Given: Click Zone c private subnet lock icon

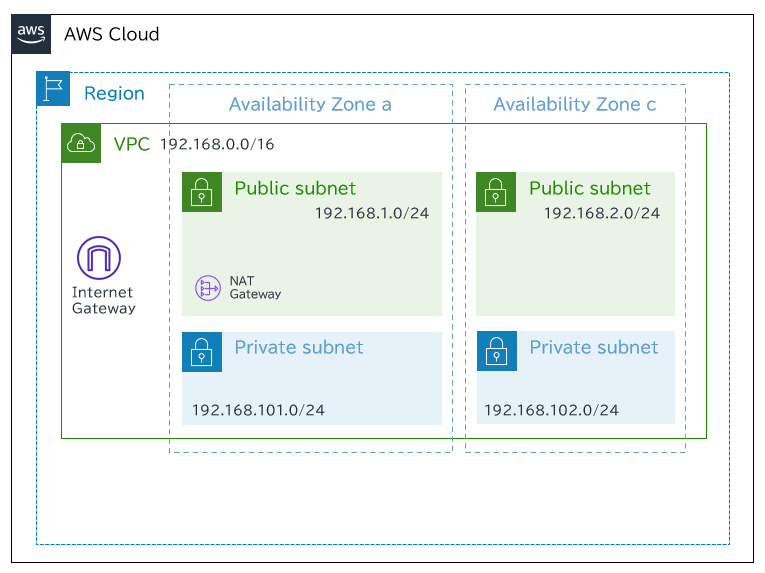Looking at the screenshot, I should (497, 351).
